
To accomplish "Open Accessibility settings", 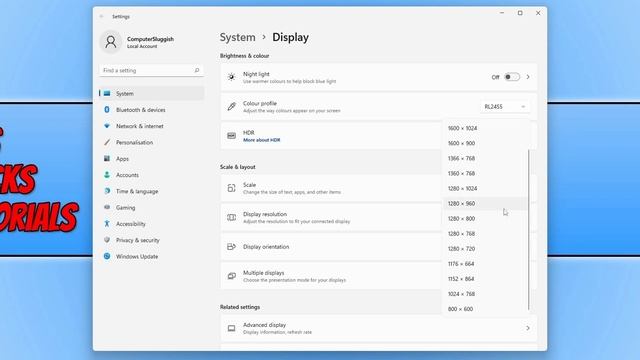I will click(x=151, y=224).
